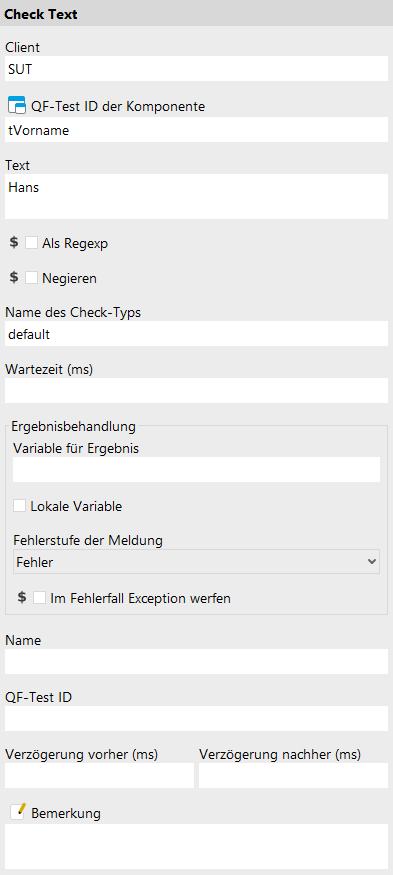Open the Fehlerstufe der Meldung dropdown
The image size is (393, 875).
point(196,562)
